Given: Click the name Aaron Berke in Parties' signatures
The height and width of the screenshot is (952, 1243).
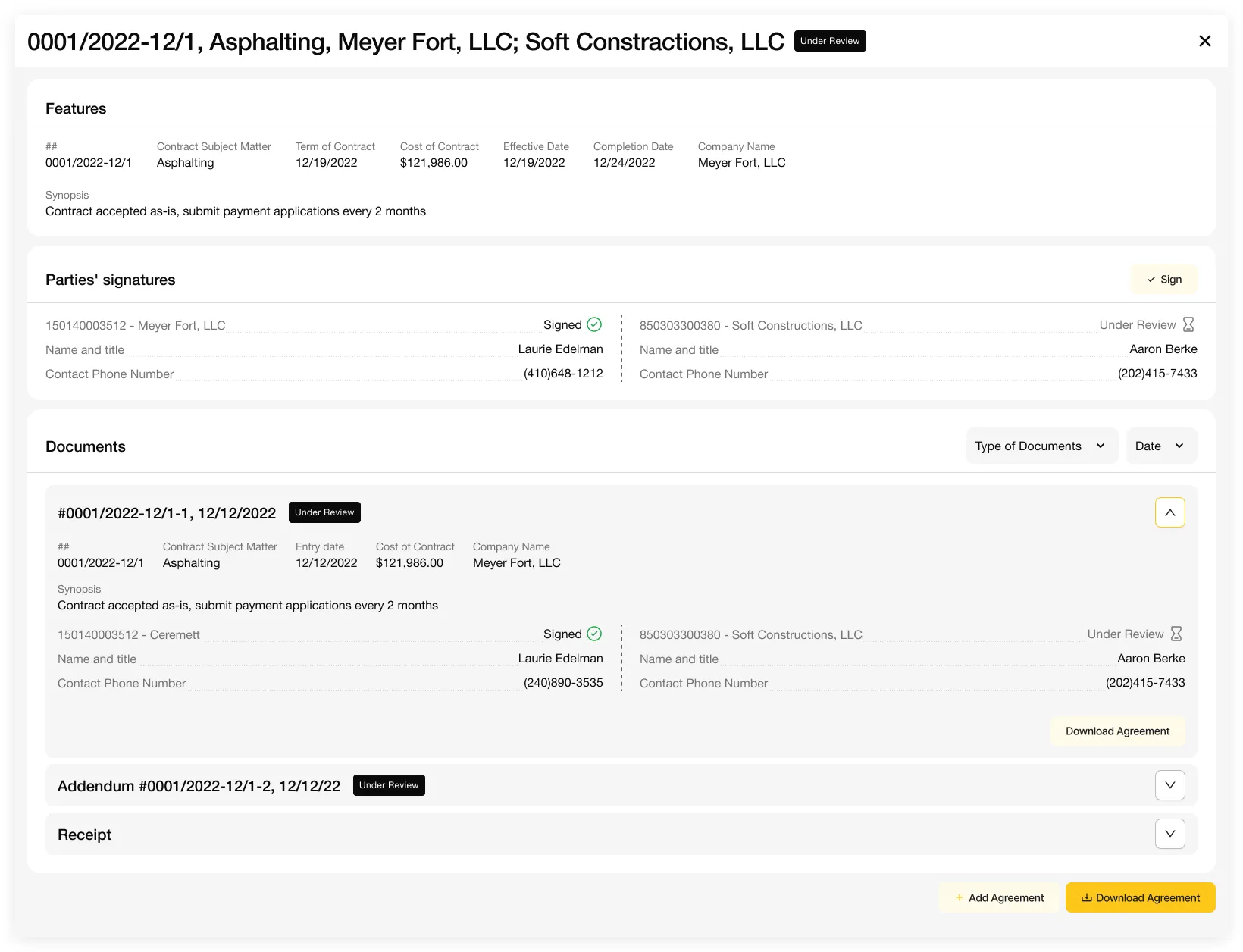Looking at the screenshot, I should coord(1163,349).
